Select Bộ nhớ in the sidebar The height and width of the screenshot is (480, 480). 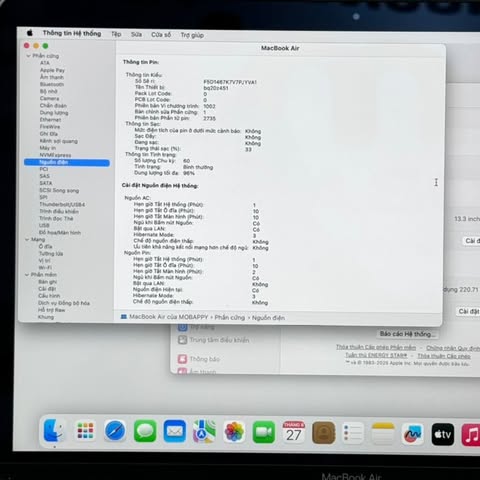49,91
